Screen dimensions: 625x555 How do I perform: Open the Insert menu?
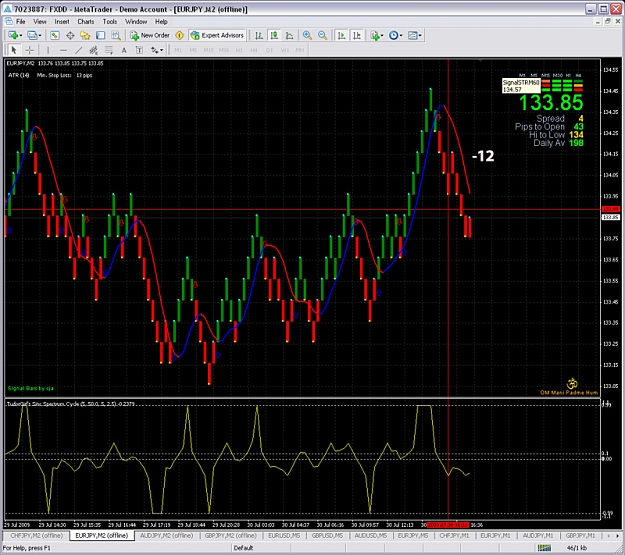pyautogui.click(x=62, y=22)
